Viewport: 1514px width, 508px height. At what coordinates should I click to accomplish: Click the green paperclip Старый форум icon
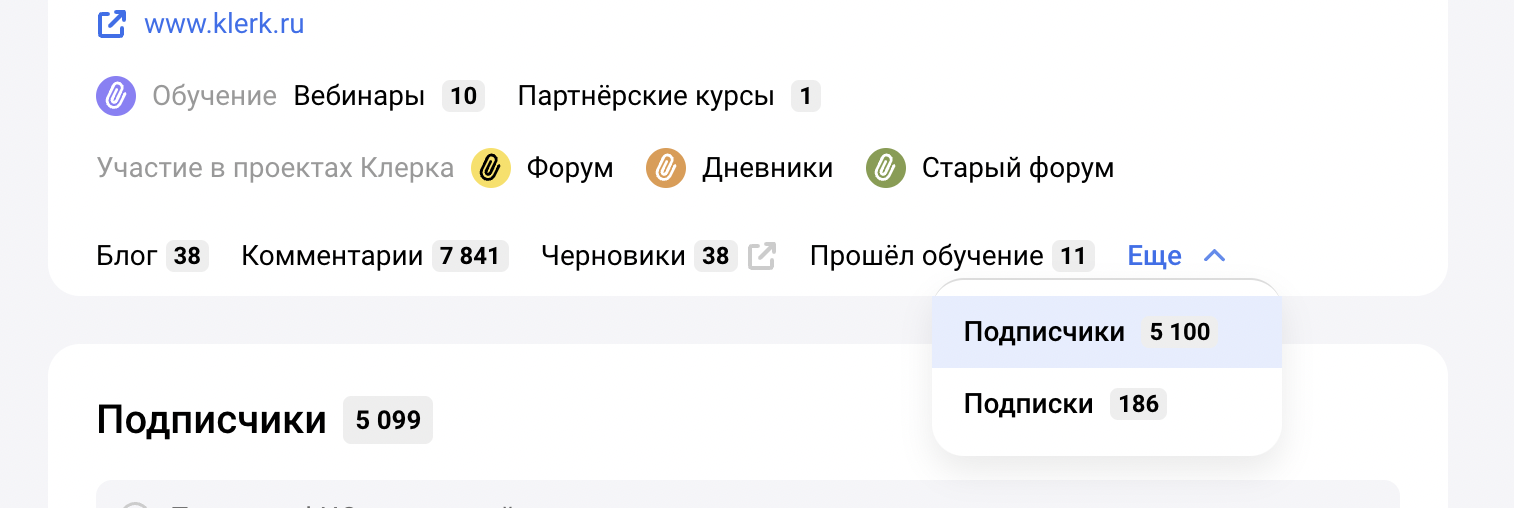(886, 168)
